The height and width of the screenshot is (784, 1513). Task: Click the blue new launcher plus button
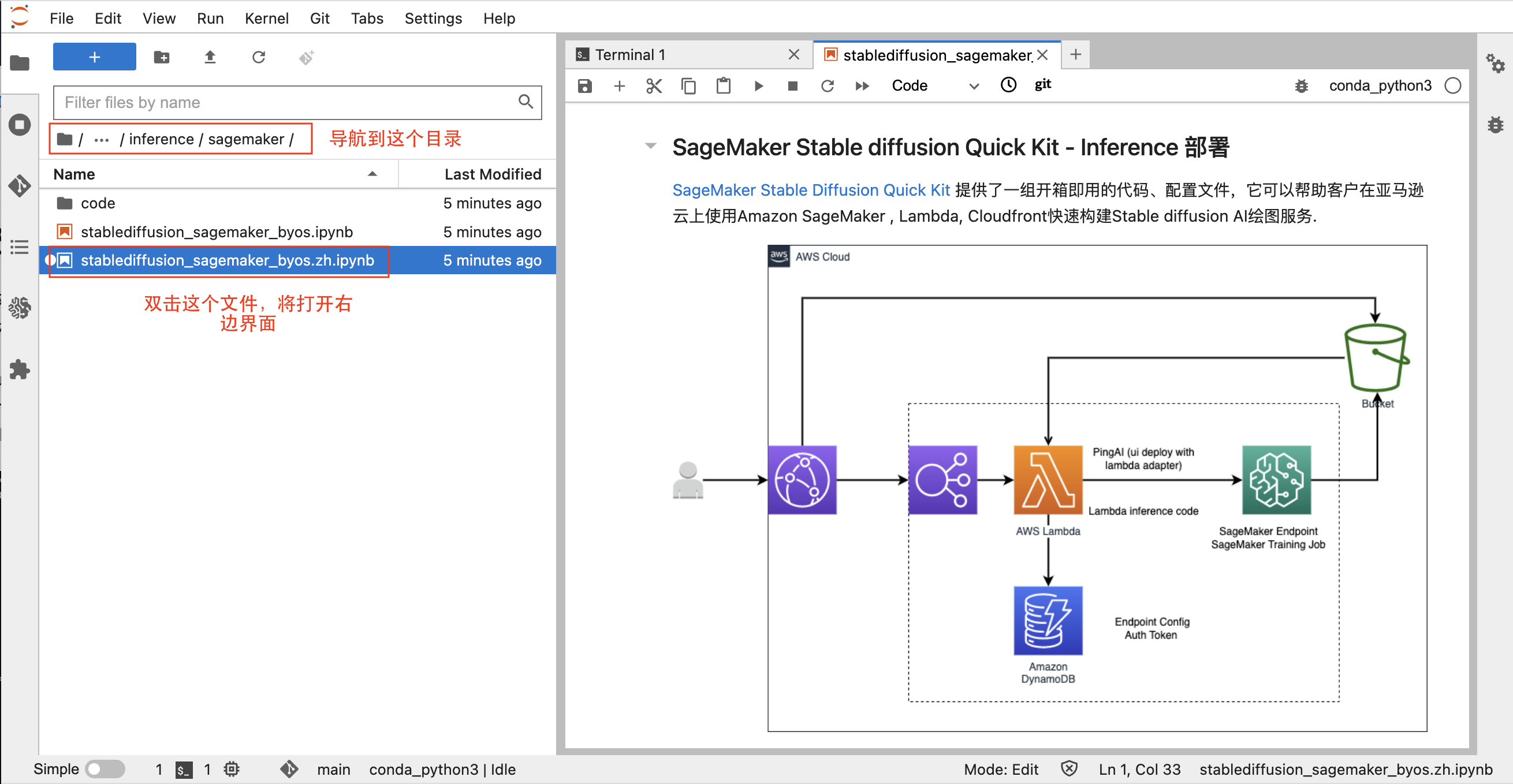pyautogui.click(x=94, y=57)
